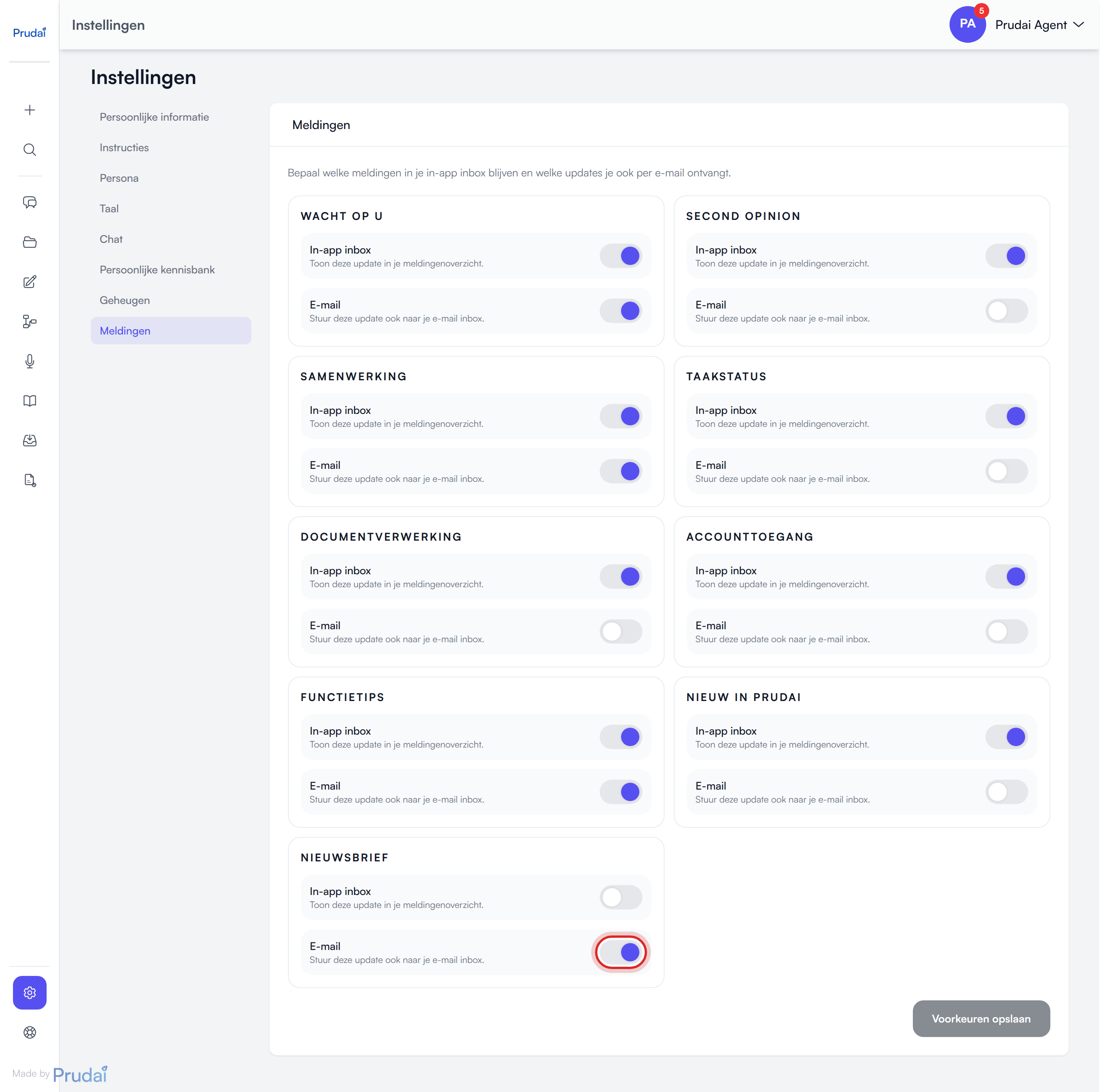Screen dimensions: 1100x1092
Task: Enable Nieuw in Prudai e-mail toggle
Action: pos(1006,792)
